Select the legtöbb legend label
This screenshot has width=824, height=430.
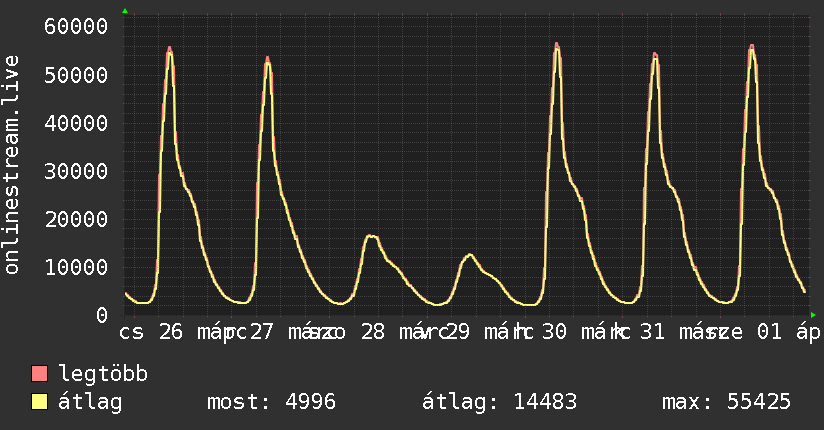[104, 374]
